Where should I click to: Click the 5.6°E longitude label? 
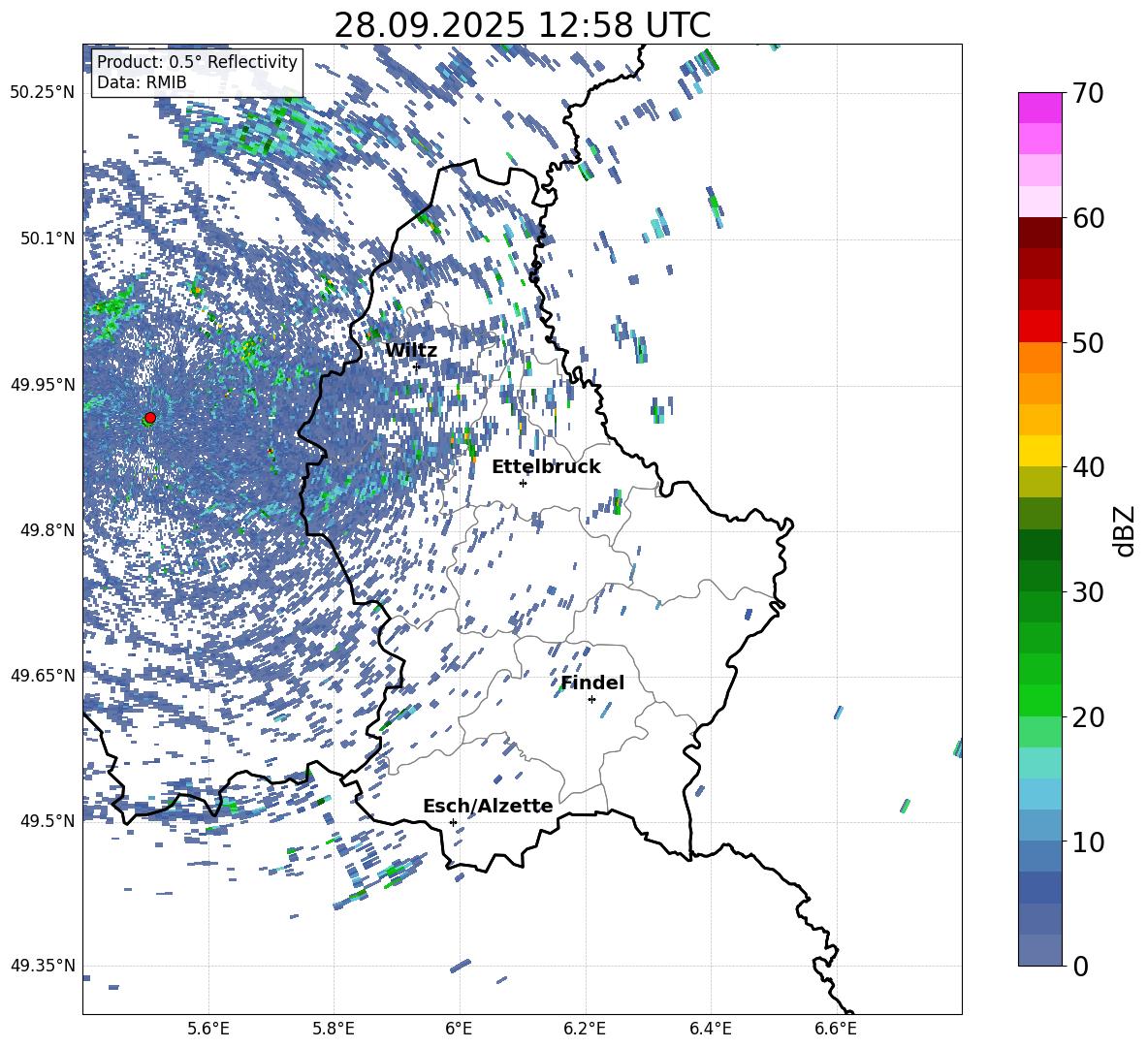pyautogui.click(x=208, y=1029)
